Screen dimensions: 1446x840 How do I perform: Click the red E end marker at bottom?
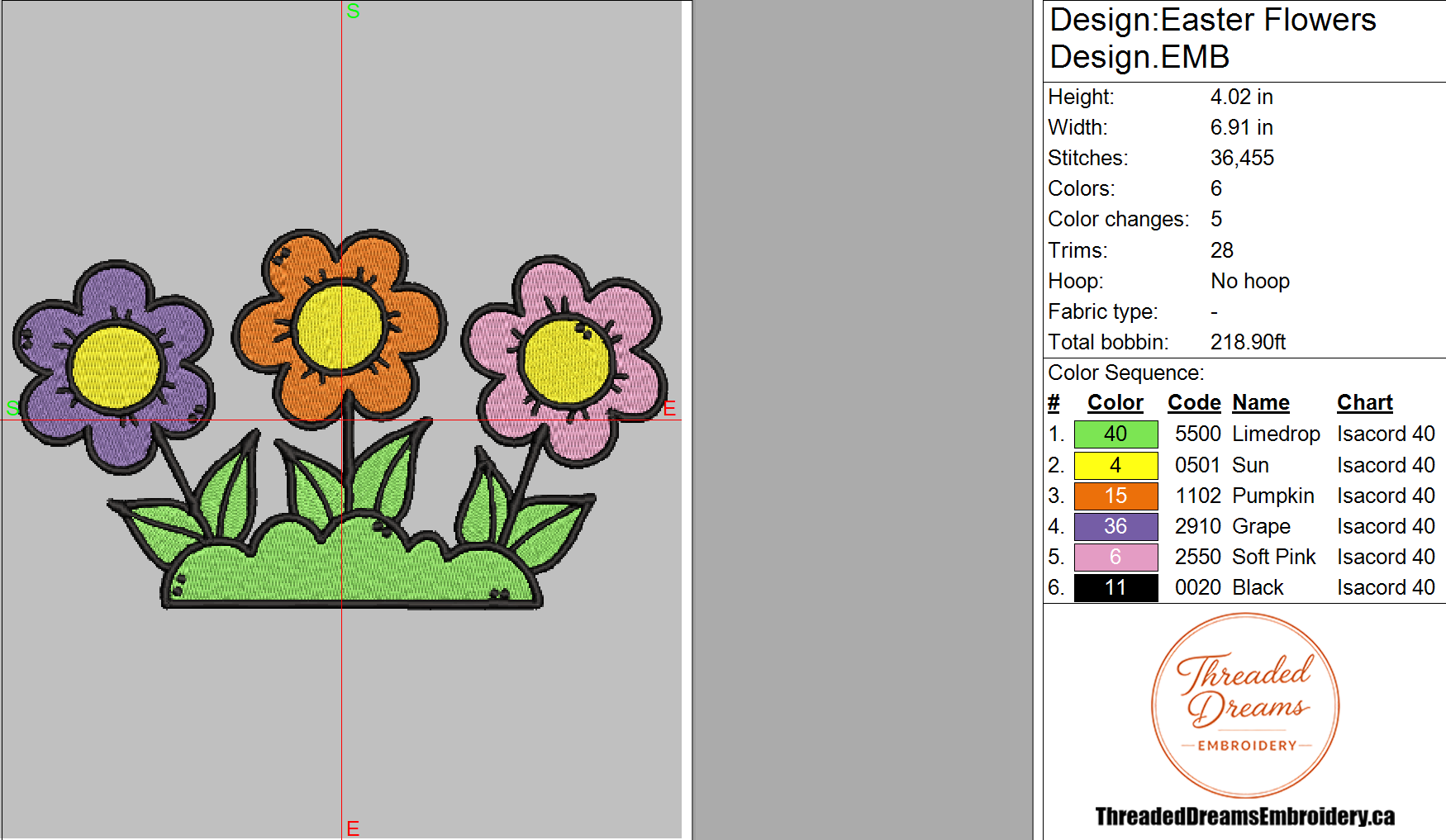click(353, 828)
